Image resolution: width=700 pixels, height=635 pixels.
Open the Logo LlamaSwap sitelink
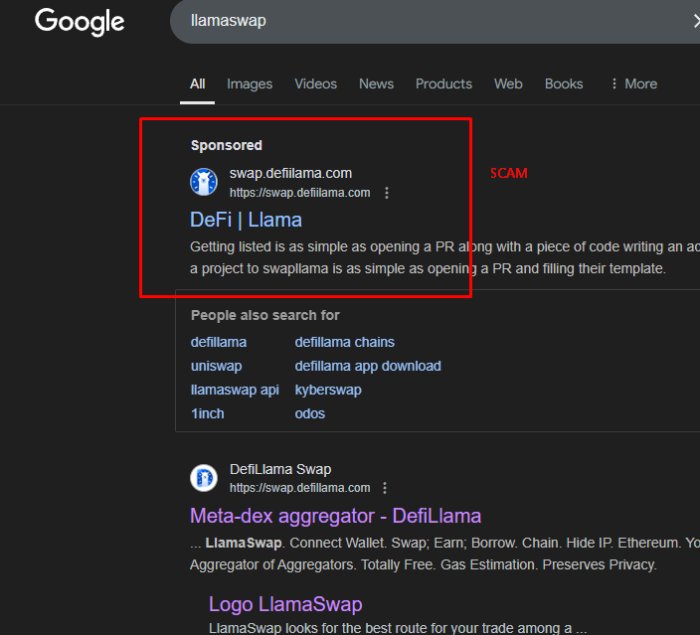pyautogui.click(x=285, y=604)
